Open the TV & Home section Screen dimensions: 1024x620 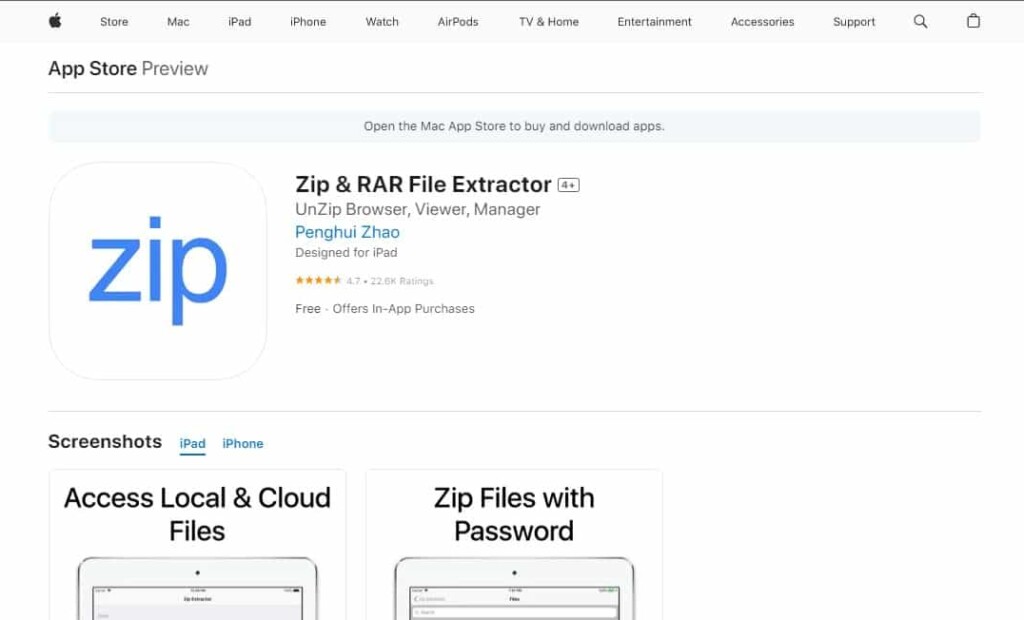548,21
